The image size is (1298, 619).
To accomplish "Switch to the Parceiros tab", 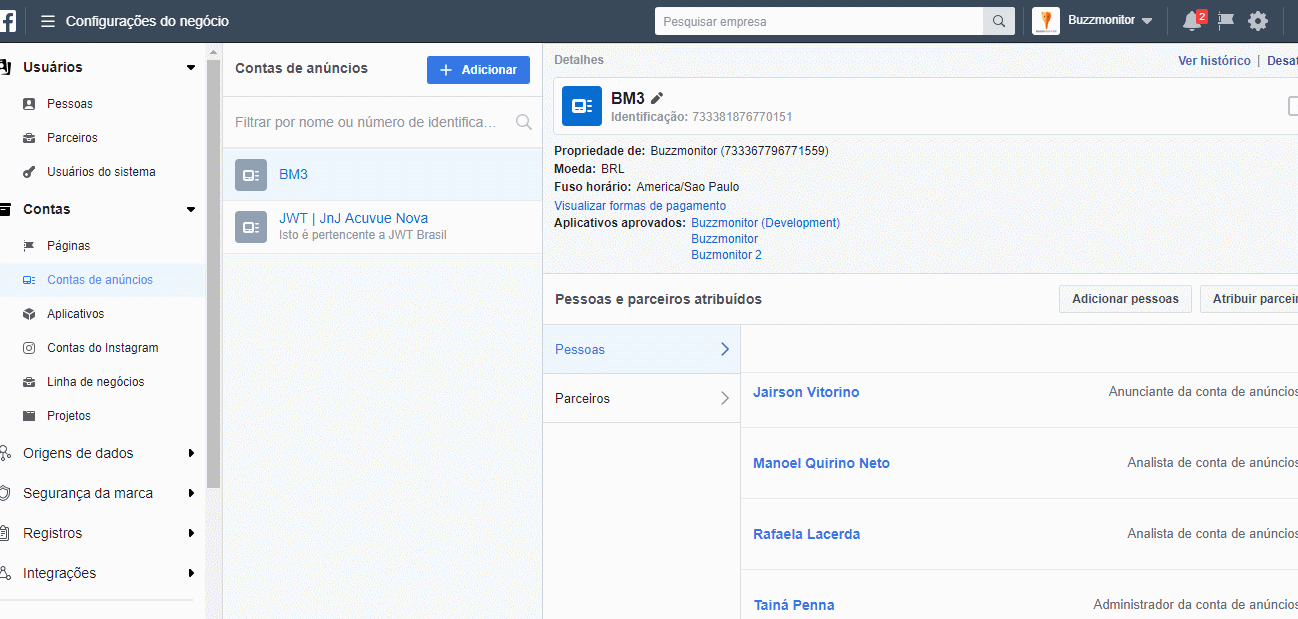I will [641, 398].
